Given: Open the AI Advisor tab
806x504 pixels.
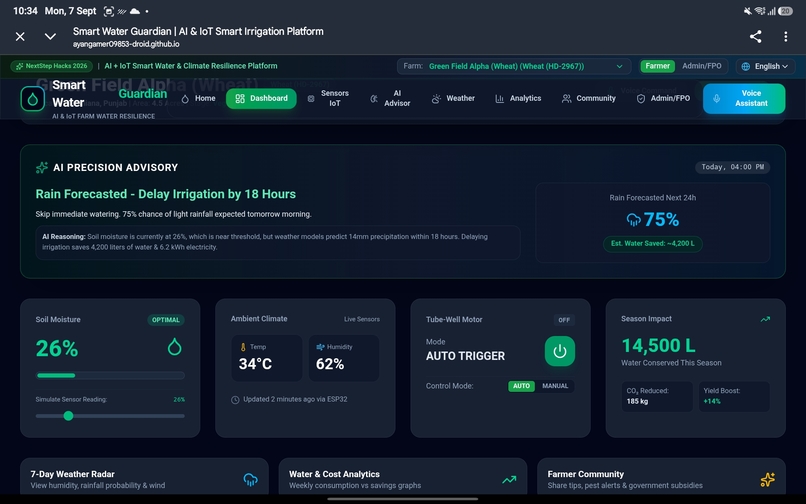Looking at the screenshot, I should point(391,98).
